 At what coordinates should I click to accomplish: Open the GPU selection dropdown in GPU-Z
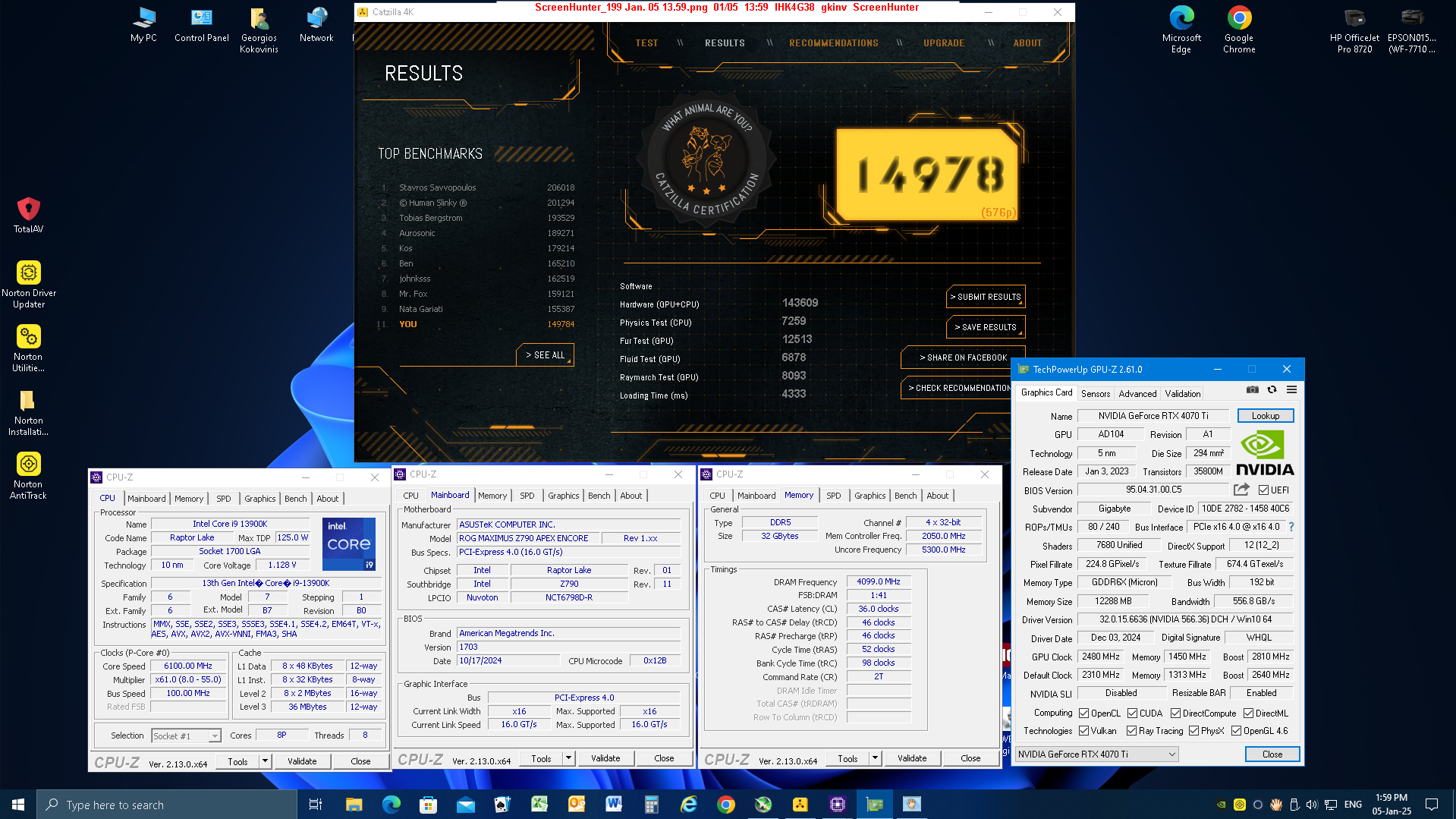point(1096,754)
